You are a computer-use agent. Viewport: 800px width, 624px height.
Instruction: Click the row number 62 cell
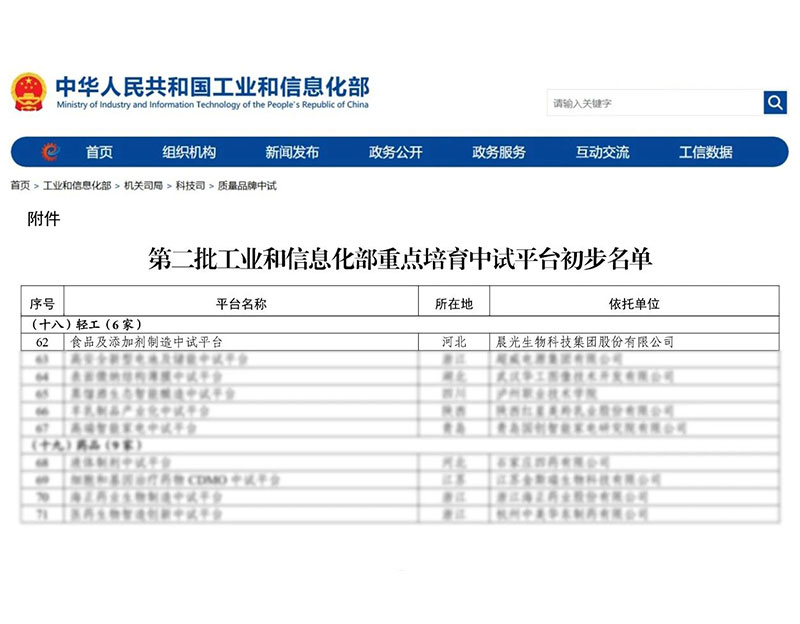42,342
